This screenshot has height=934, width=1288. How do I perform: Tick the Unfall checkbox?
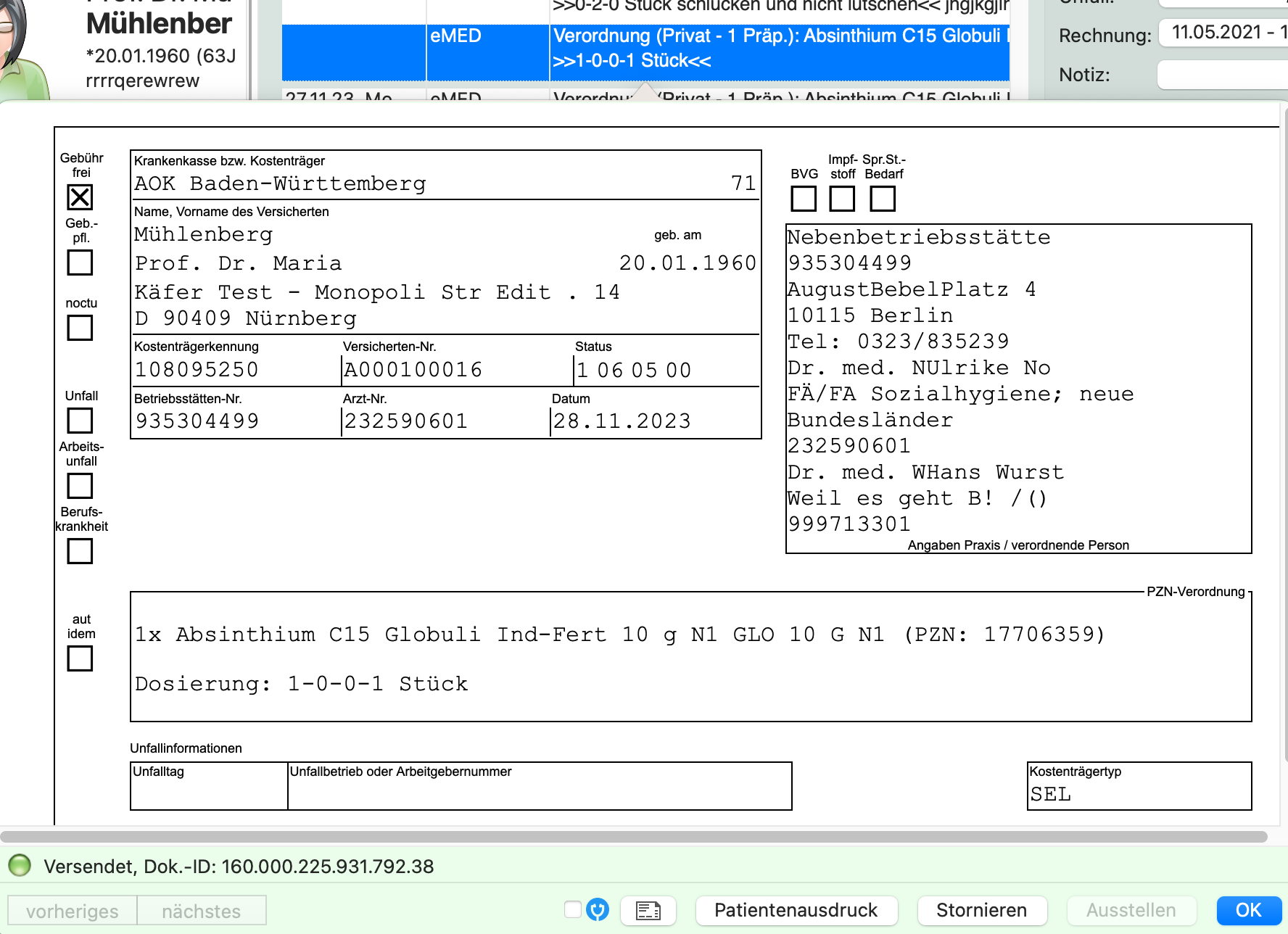[x=80, y=421]
